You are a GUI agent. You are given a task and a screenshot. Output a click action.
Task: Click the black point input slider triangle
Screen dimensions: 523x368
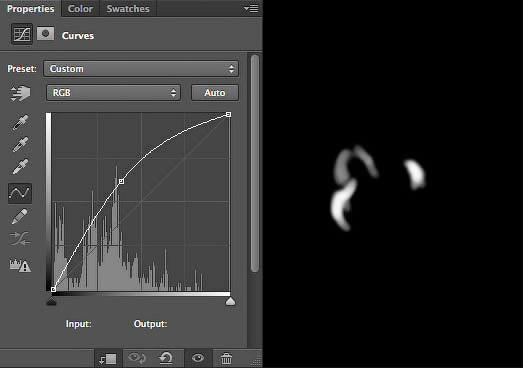click(51, 302)
